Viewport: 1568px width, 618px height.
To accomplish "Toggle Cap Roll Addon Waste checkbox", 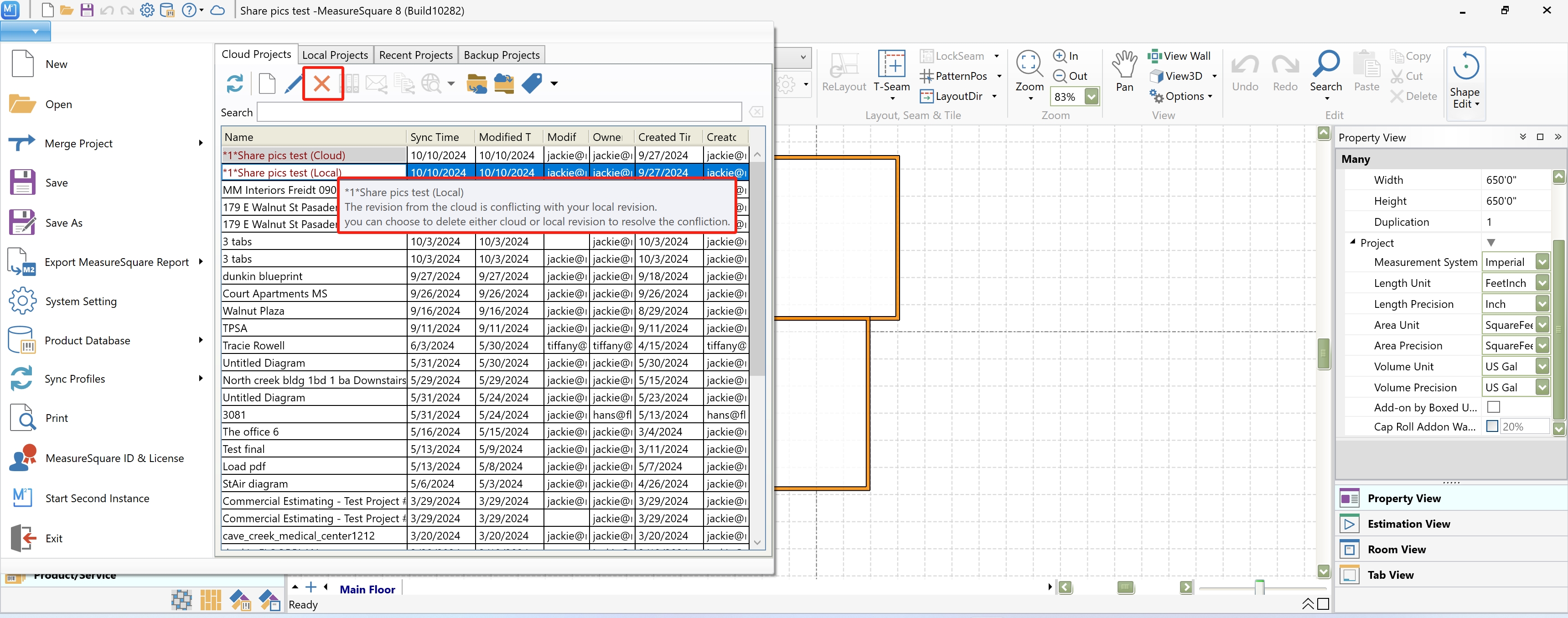I will click(x=1492, y=426).
